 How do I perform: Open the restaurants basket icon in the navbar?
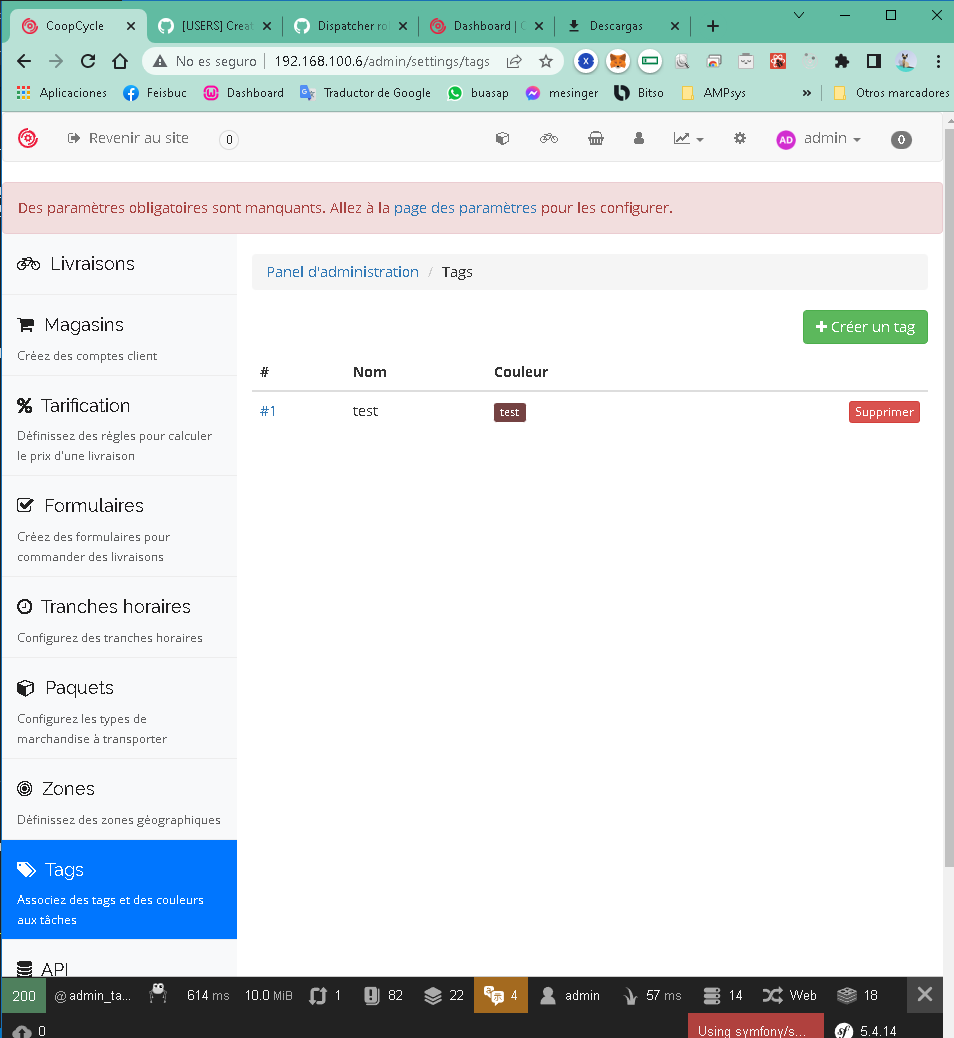click(596, 138)
